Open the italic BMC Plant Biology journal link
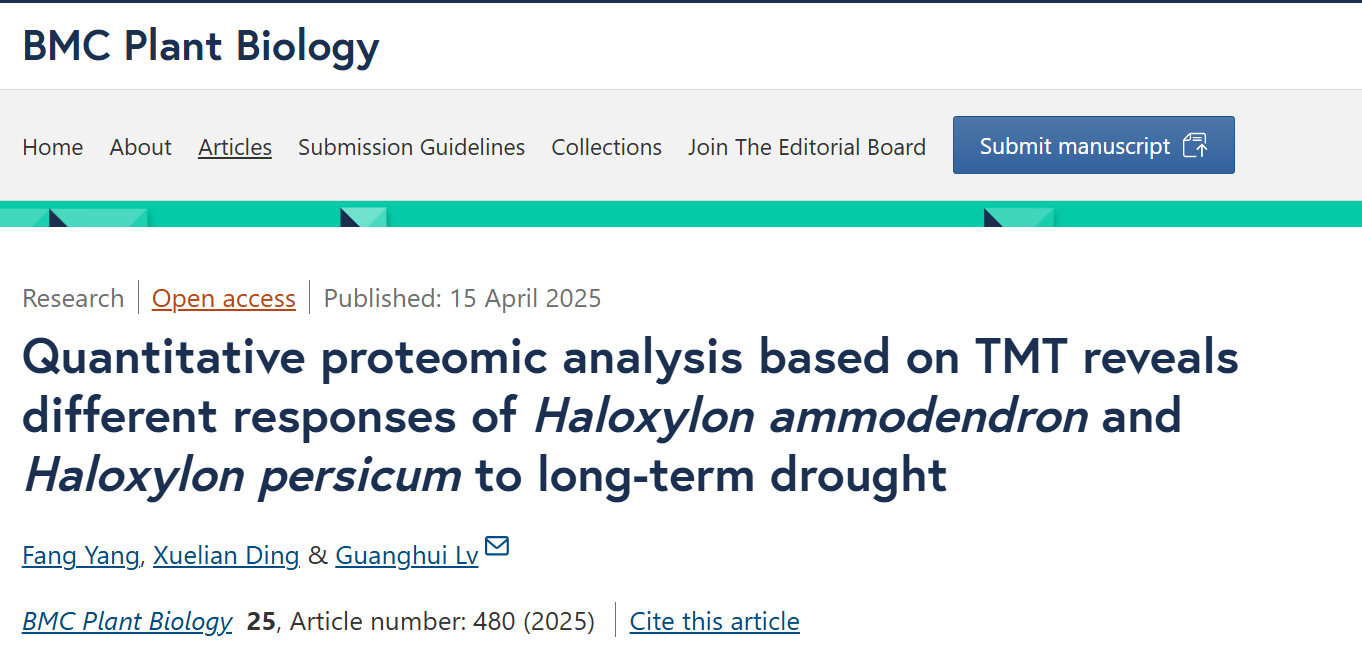 tap(127, 621)
